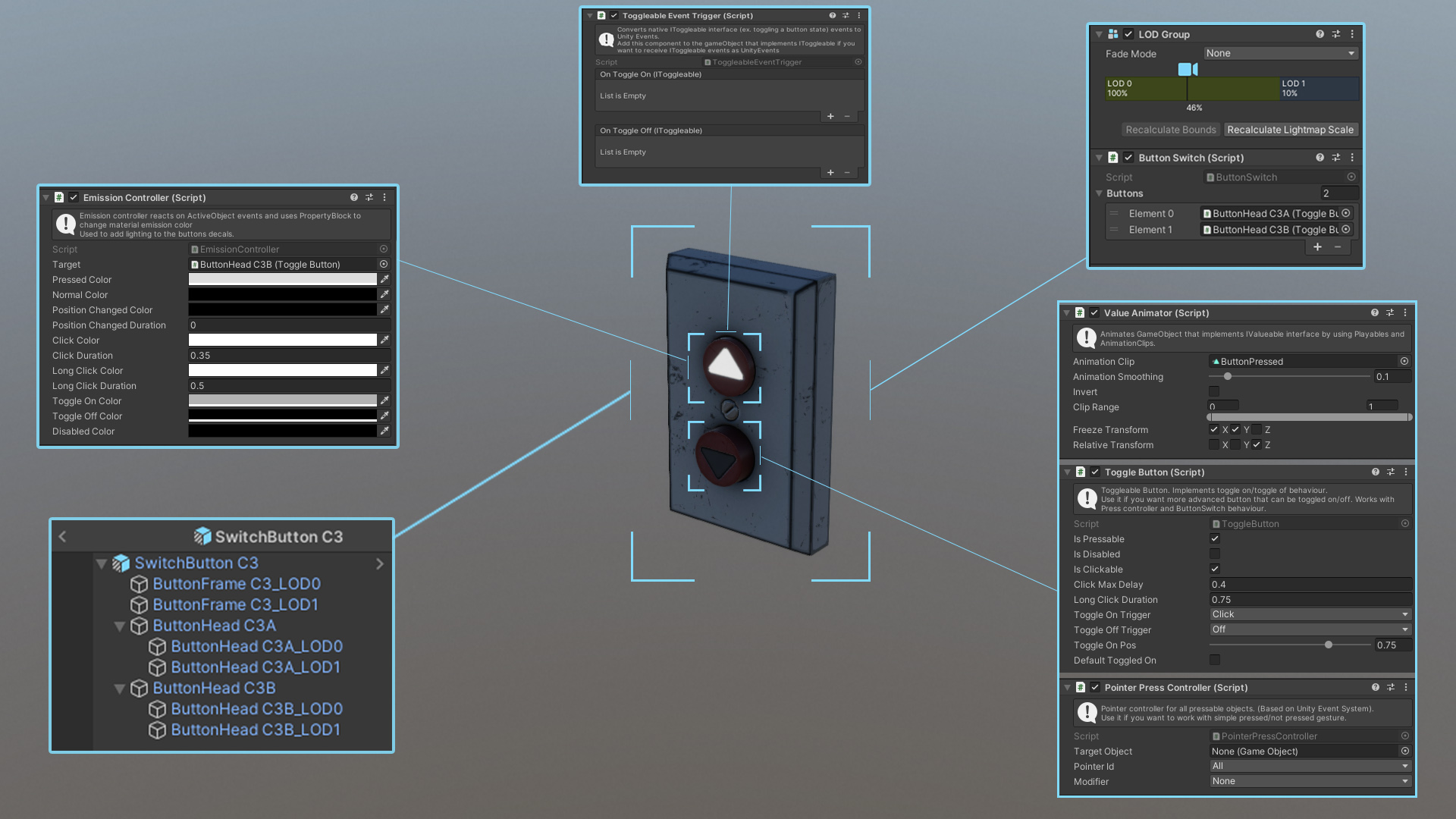Click eyedropper icon next to Pressed Color

tap(384, 280)
